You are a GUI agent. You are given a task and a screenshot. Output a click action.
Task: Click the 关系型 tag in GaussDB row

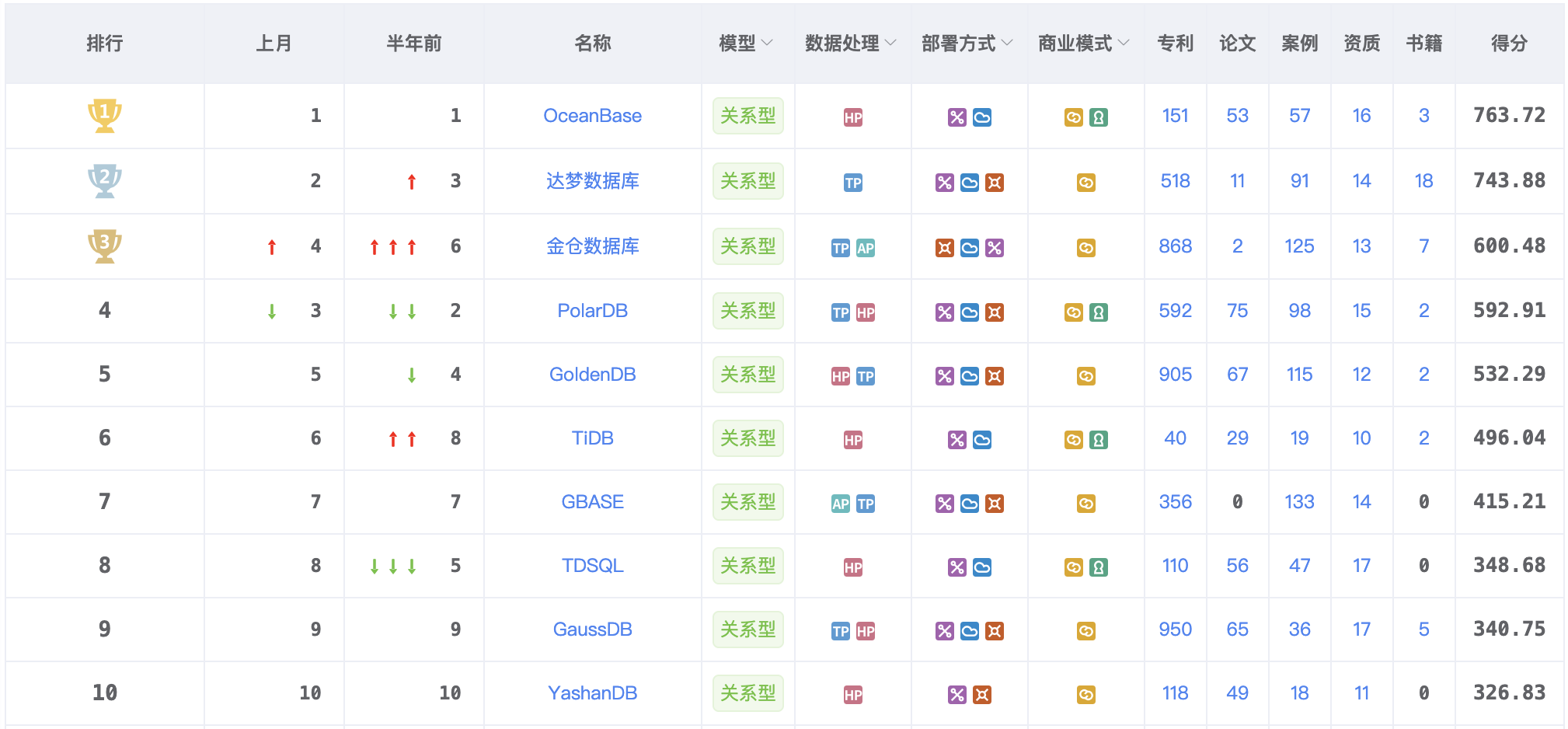[747, 629]
